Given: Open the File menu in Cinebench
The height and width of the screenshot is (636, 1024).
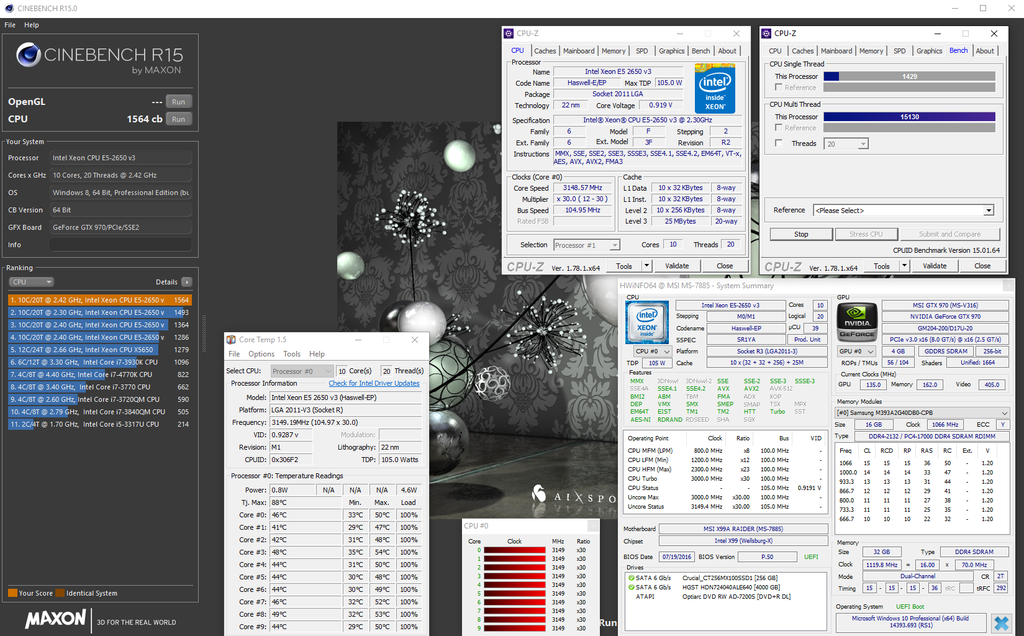Looking at the screenshot, I should [10, 25].
